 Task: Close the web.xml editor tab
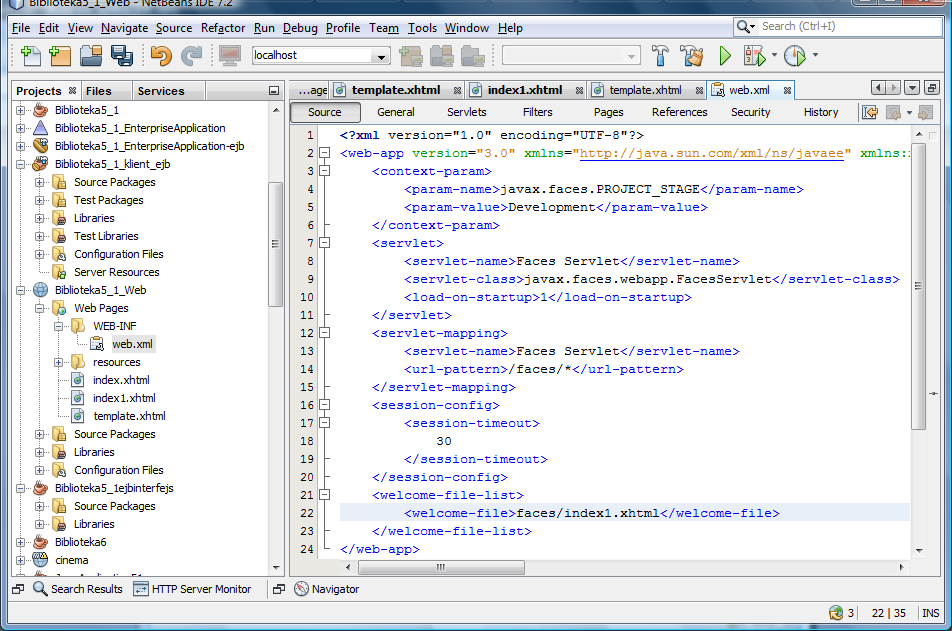pos(787,90)
